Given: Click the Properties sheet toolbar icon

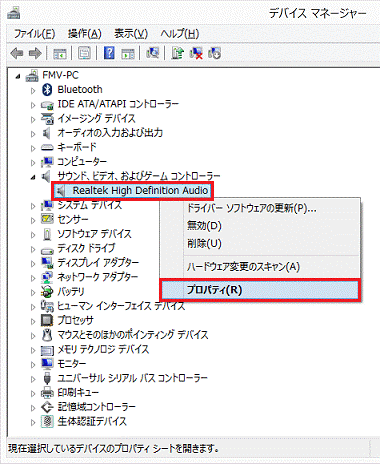Looking at the screenshot, I should click(x=84, y=53).
